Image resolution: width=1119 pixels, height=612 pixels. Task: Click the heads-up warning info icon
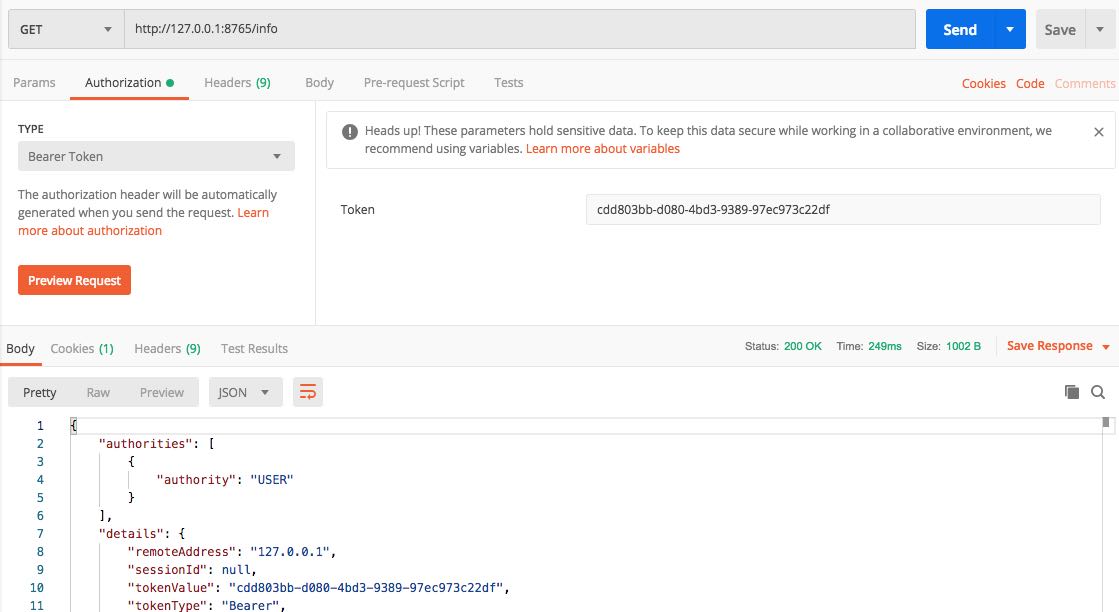[350, 132]
